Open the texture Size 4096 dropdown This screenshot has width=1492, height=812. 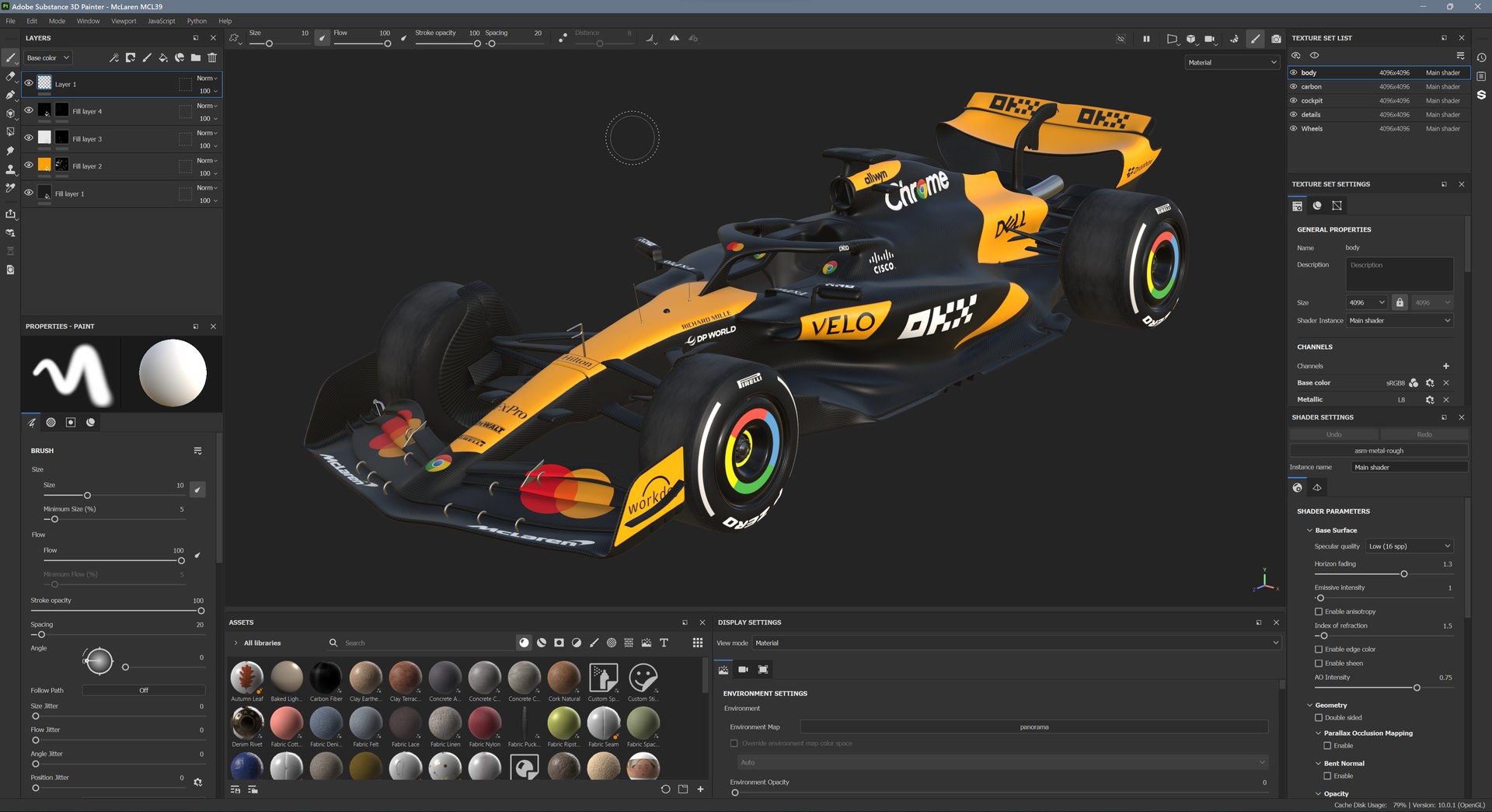[1367, 302]
